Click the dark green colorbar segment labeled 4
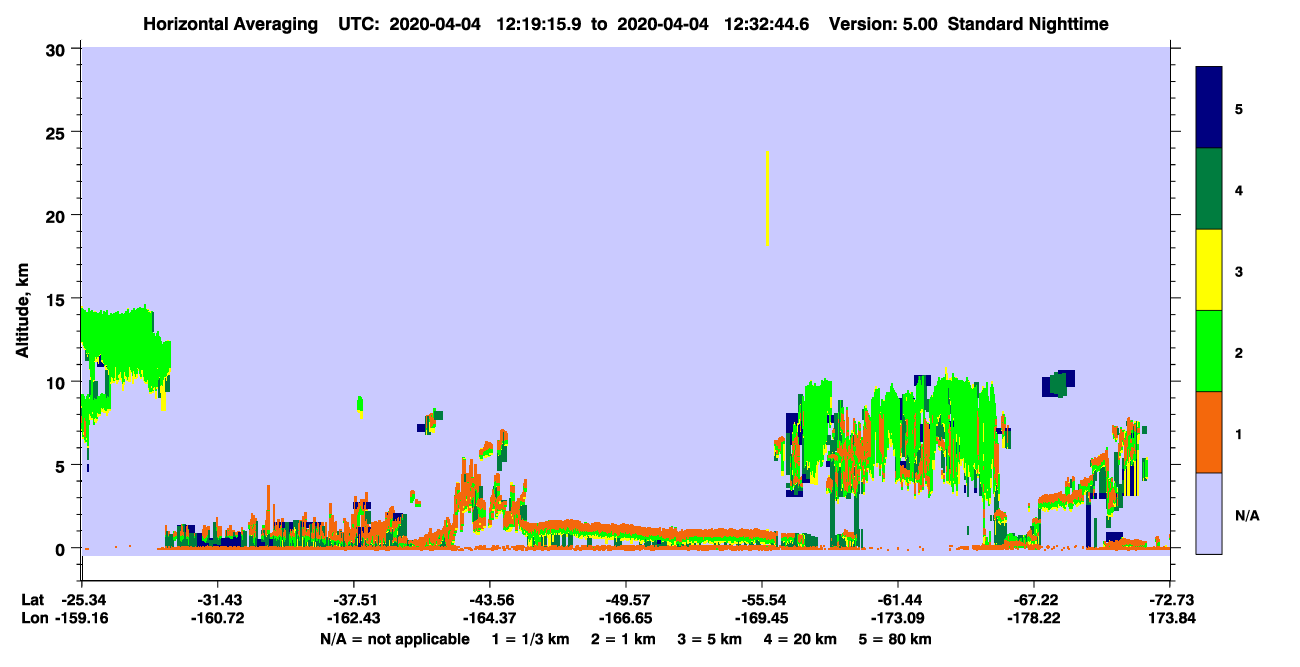This screenshot has width=1300, height=667. click(x=1209, y=189)
